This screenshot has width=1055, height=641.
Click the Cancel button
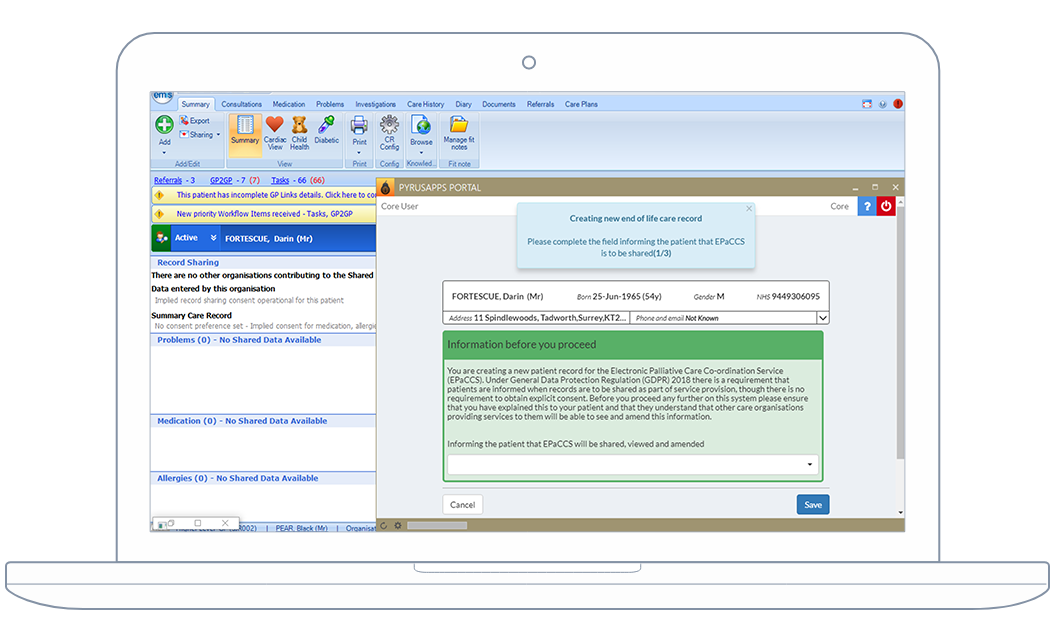coord(462,504)
